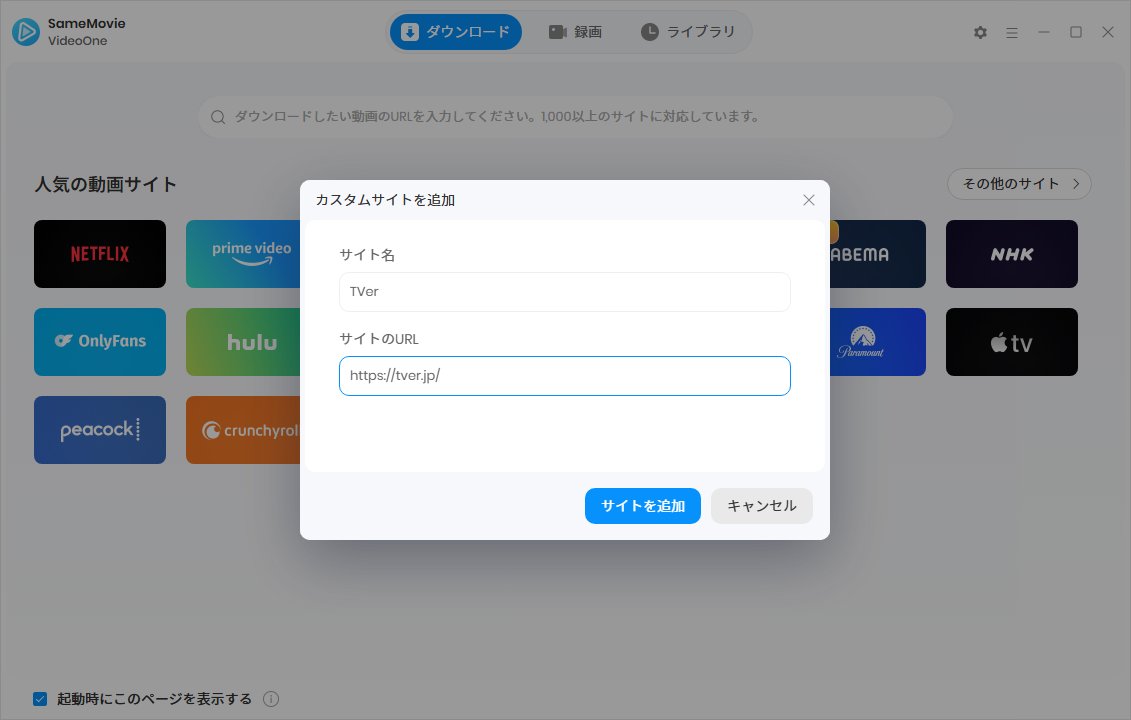Open the Peacock site tile
This screenshot has width=1131, height=720.
100,430
